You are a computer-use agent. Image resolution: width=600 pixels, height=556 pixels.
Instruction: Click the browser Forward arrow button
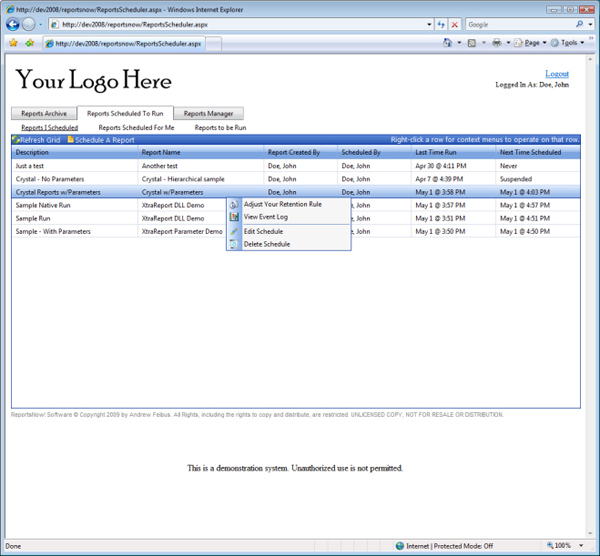(x=29, y=24)
